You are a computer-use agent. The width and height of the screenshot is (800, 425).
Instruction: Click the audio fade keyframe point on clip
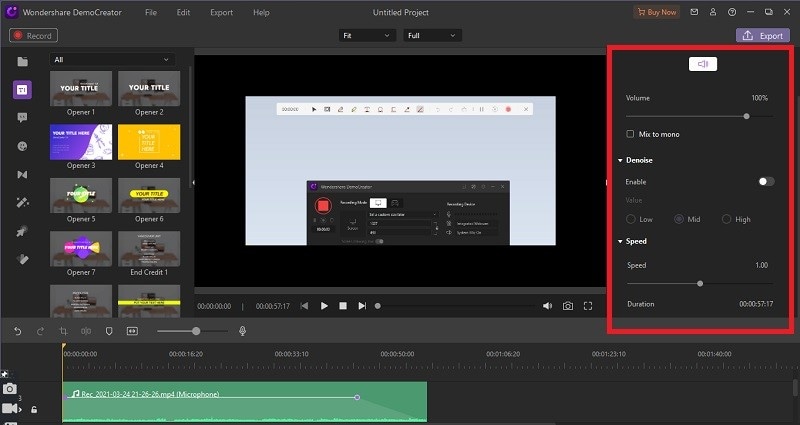pyautogui.click(x=357, y=397)
